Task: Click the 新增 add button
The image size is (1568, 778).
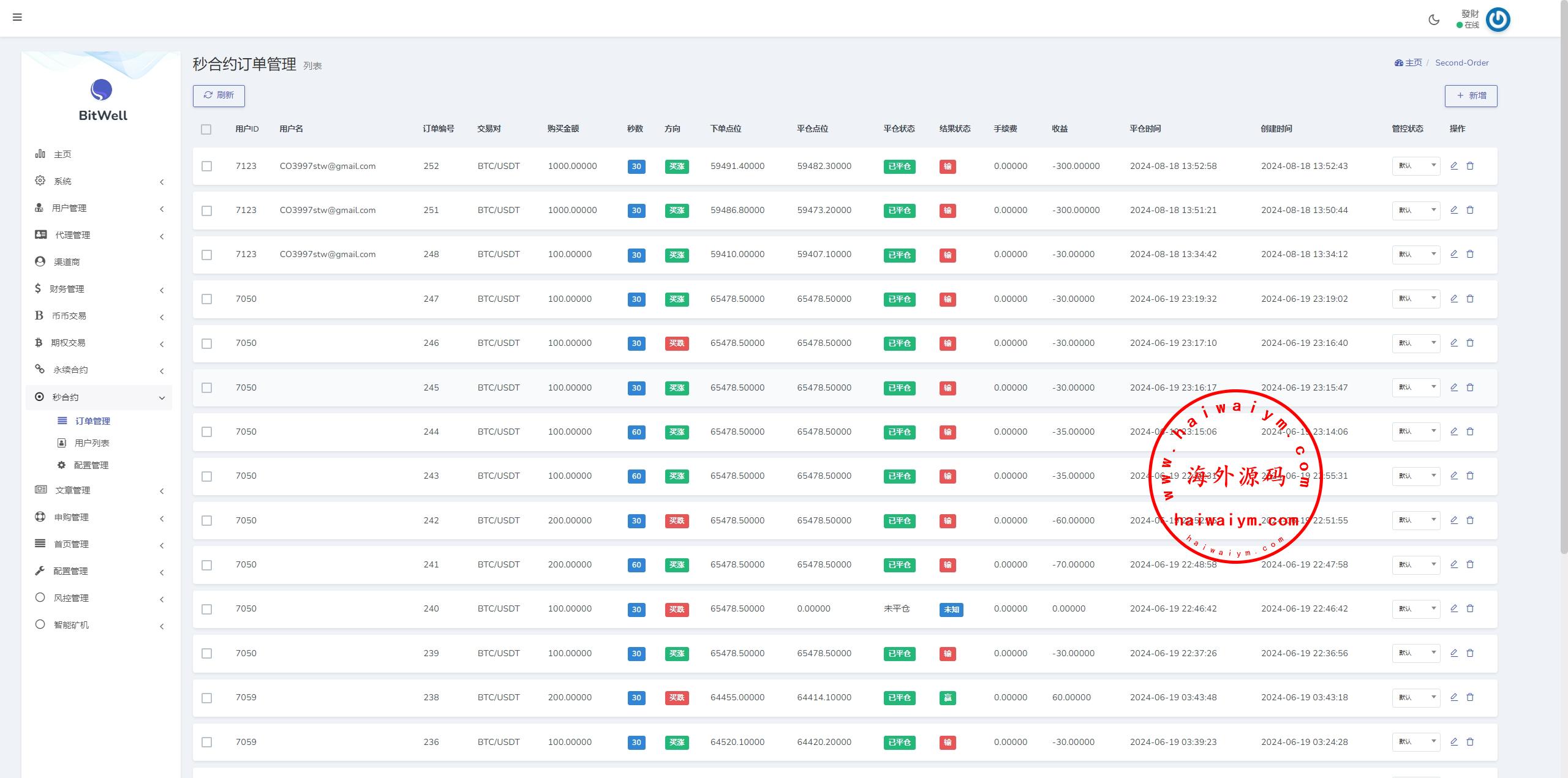Action: [x=1471, y=95]
